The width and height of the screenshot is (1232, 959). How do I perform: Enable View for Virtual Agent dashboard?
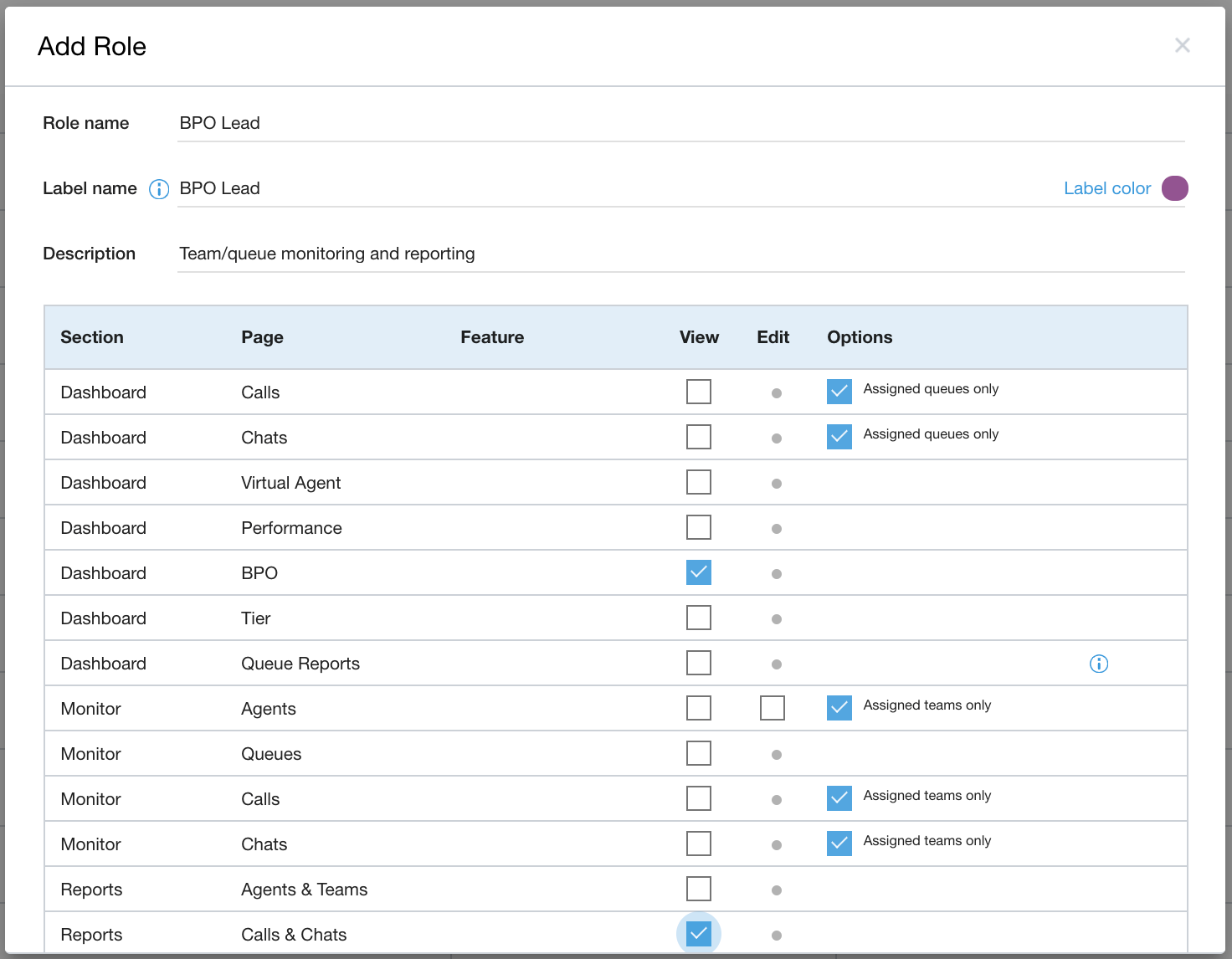699,481
